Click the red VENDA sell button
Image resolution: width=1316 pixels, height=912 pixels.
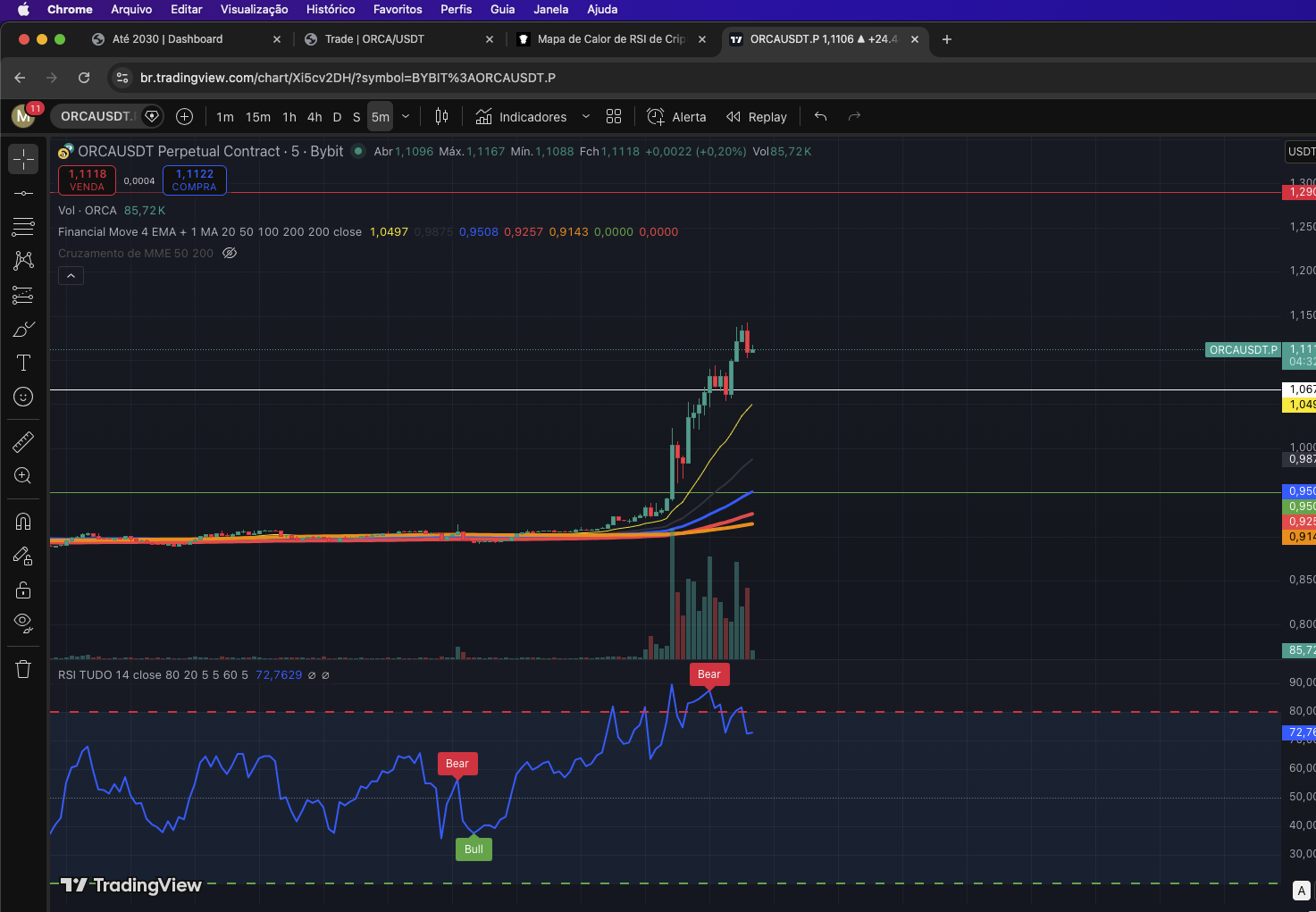click(x=87, y=180)
